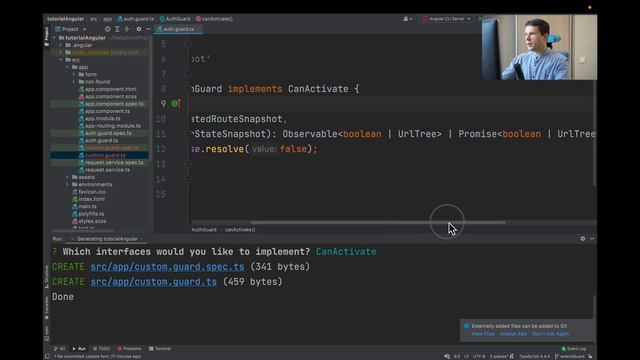
Task: Click View Files in Git notification
Action: tap(483, 334)
